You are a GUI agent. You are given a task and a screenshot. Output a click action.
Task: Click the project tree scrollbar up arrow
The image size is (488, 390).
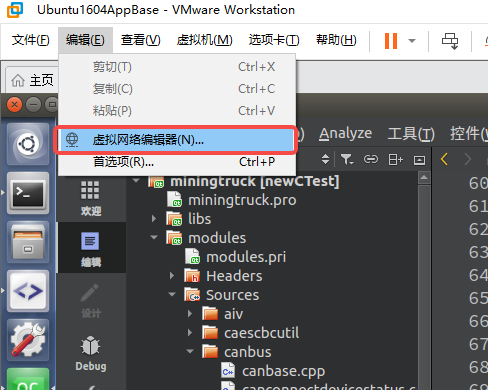[424, 178]
